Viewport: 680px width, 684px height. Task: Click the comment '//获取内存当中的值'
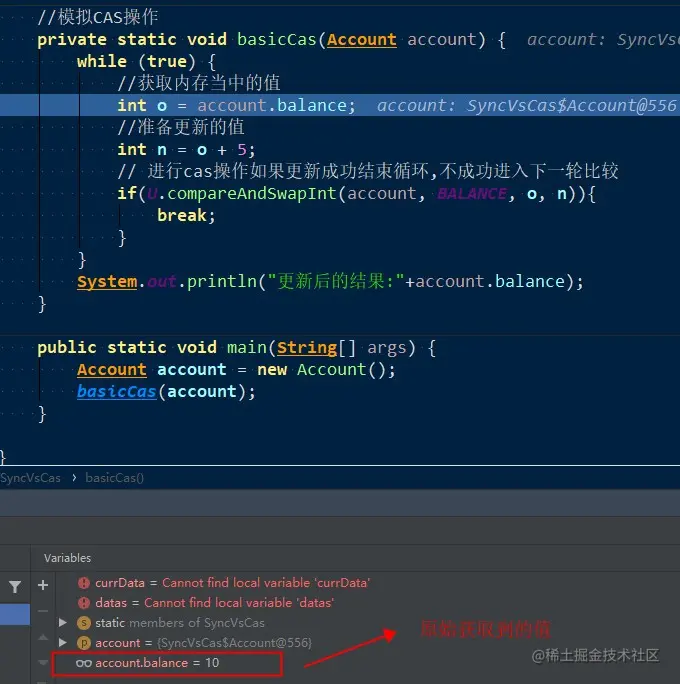199,83
